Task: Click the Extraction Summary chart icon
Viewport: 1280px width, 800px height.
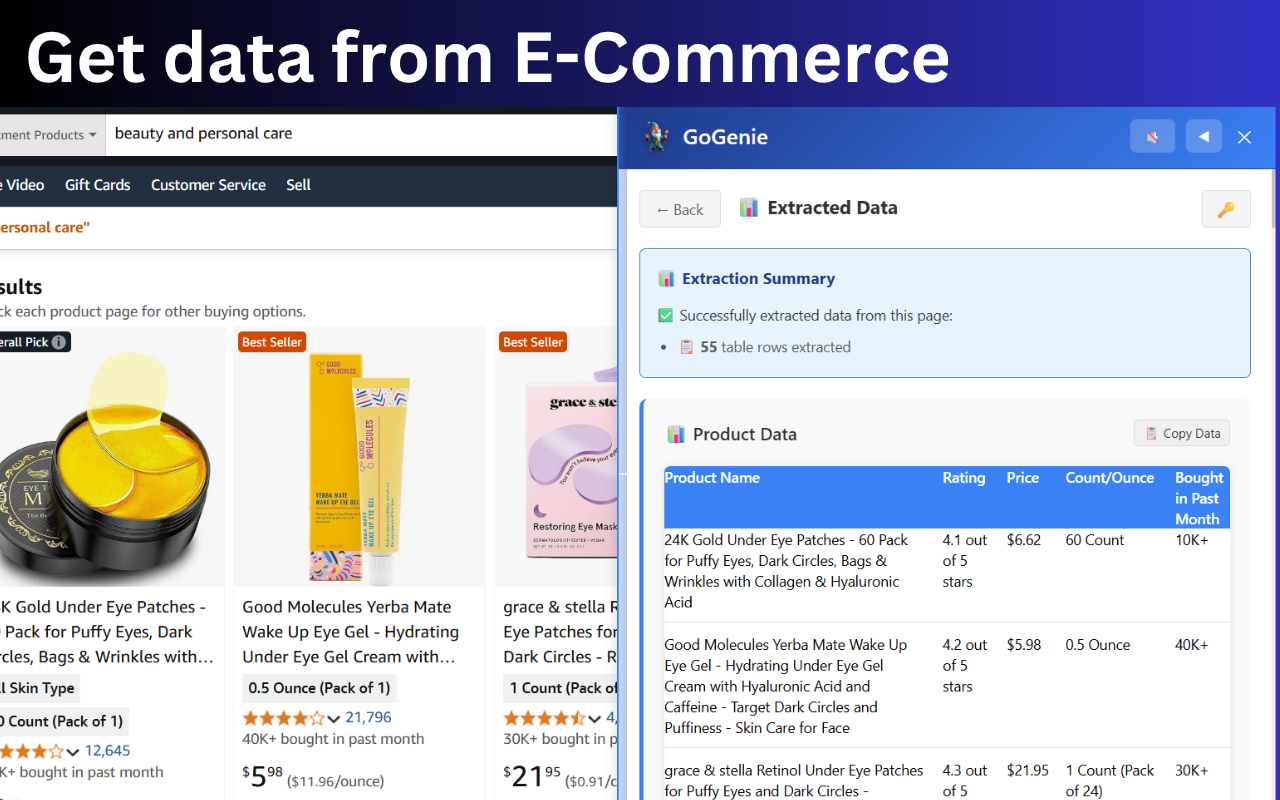Action: [x=666, y=279]
